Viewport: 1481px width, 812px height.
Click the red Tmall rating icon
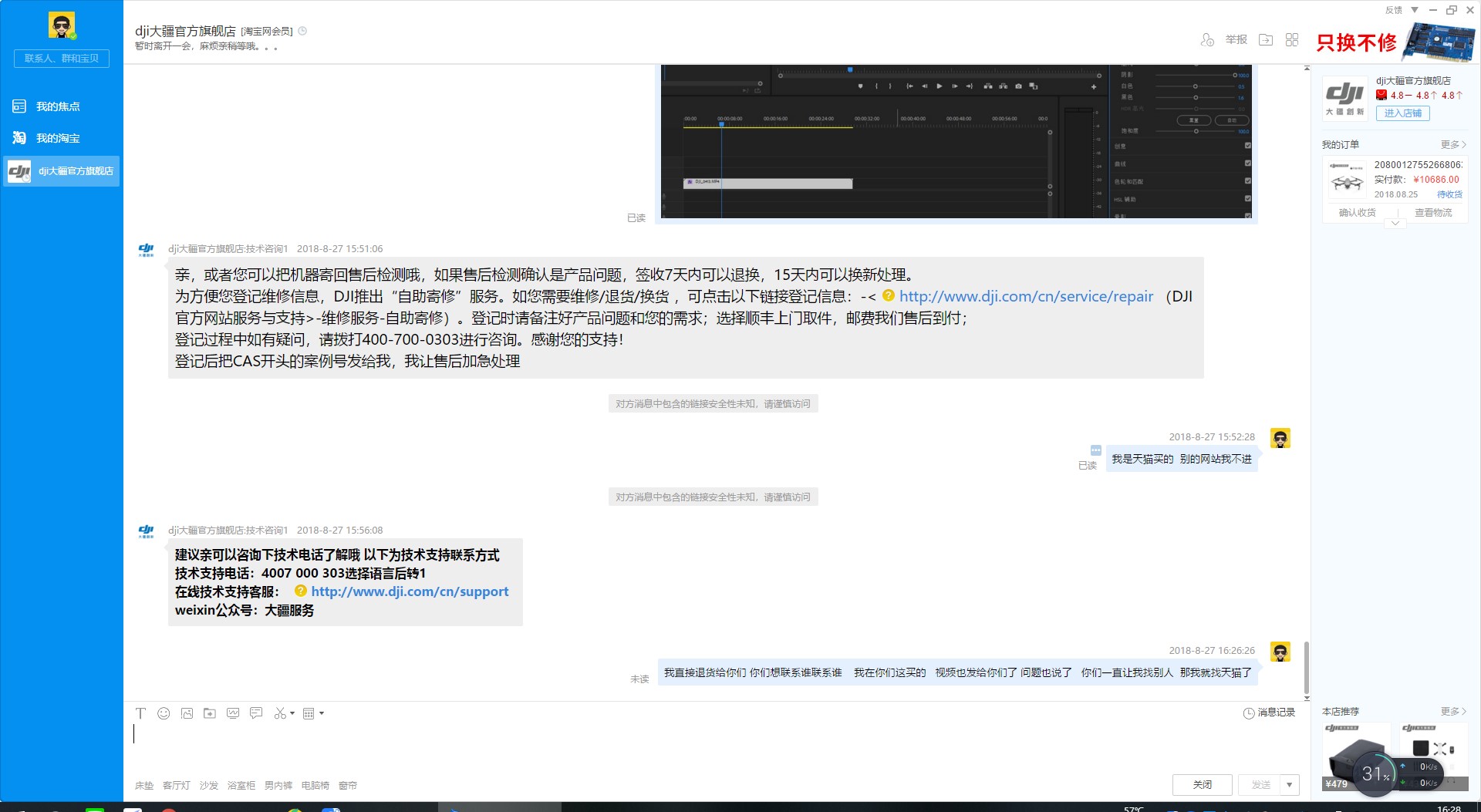click(x=1381, y=96)
